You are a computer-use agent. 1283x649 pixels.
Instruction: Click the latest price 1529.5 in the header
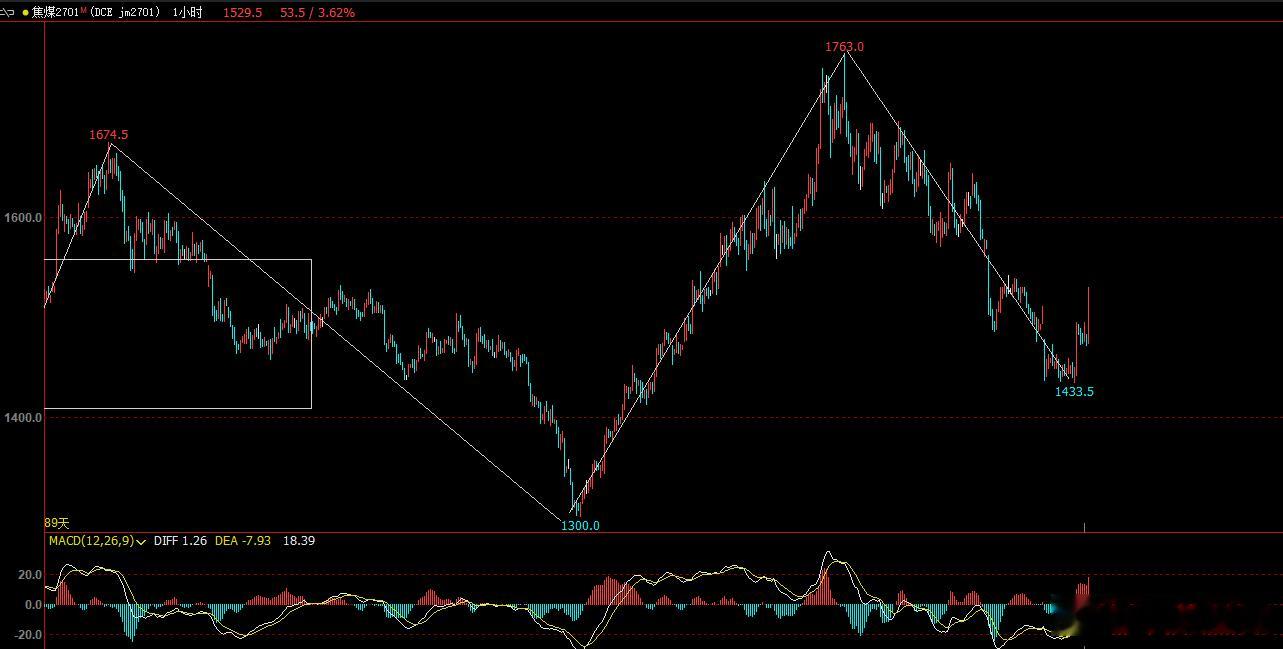243,13
